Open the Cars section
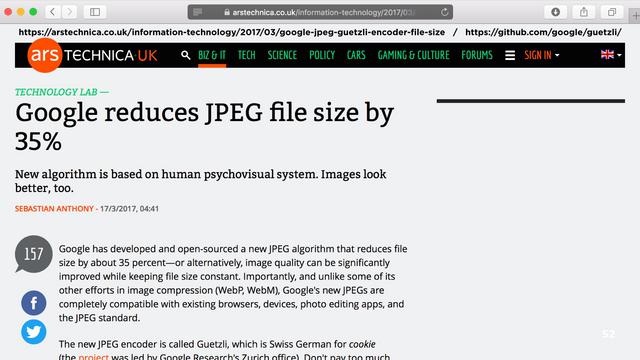The height and width of the screenshot is (360, 640). pos(356,55)
